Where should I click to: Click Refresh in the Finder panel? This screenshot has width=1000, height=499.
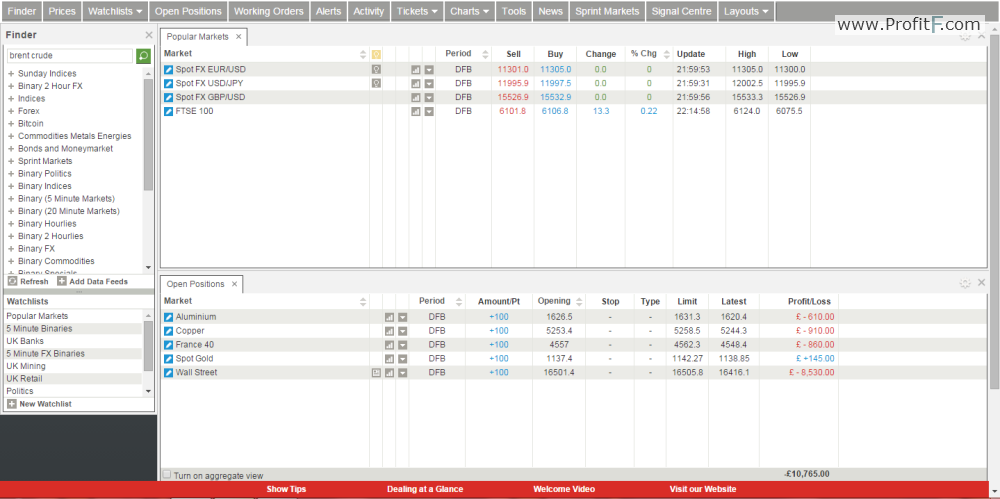[x=28, y=281]
